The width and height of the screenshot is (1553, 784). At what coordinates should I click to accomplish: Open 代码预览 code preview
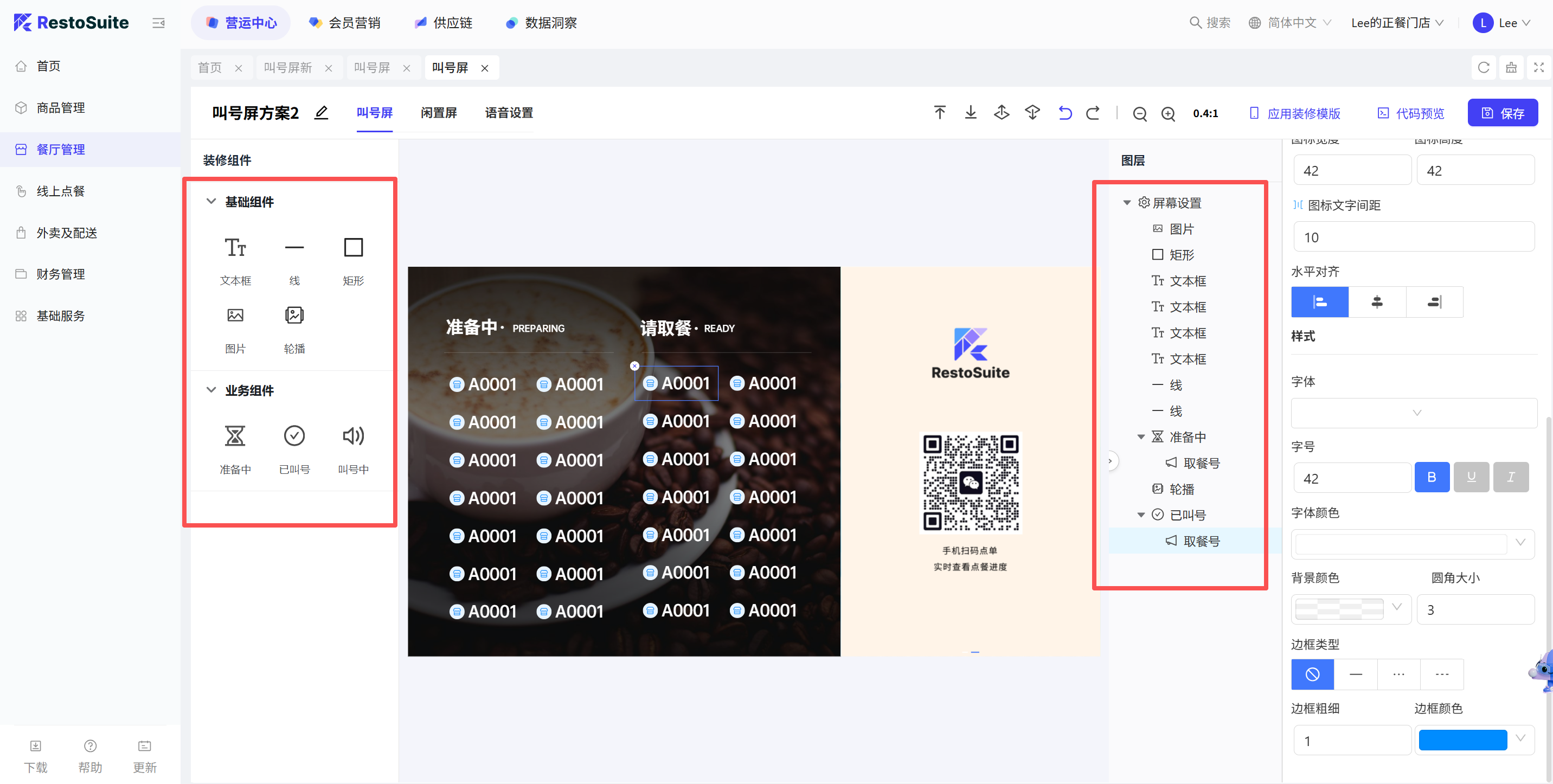(x=1411, y=113)
